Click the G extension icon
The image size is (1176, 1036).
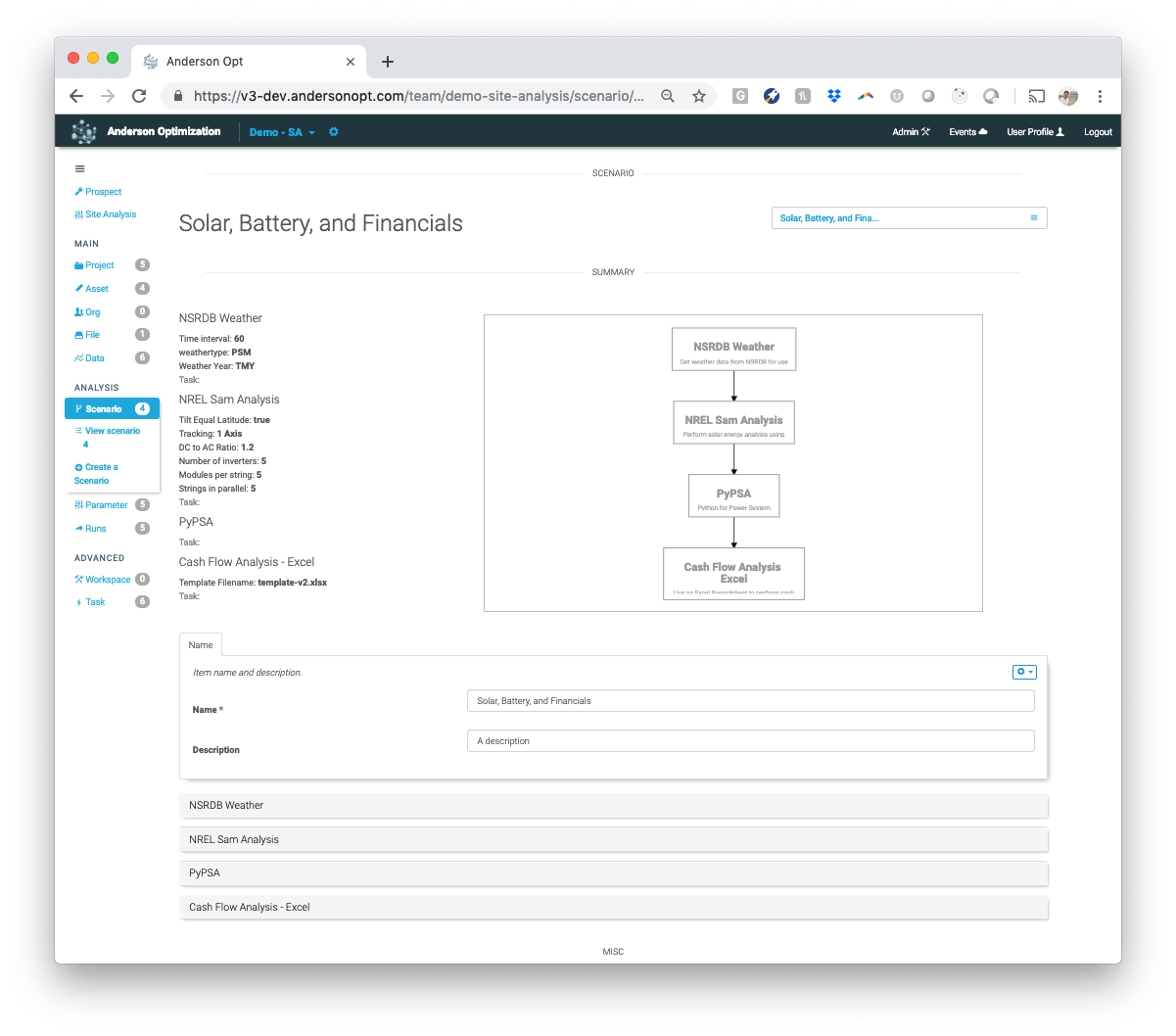pos(740,96)
